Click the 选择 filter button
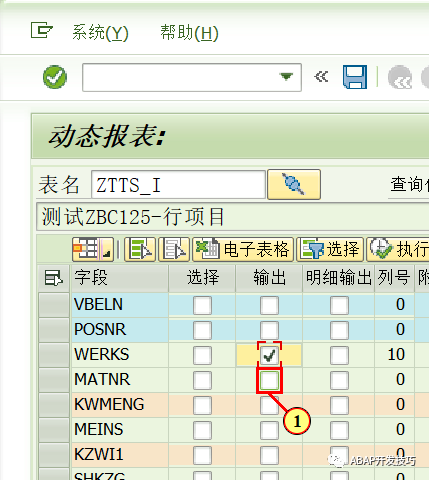 coord(330,249)
